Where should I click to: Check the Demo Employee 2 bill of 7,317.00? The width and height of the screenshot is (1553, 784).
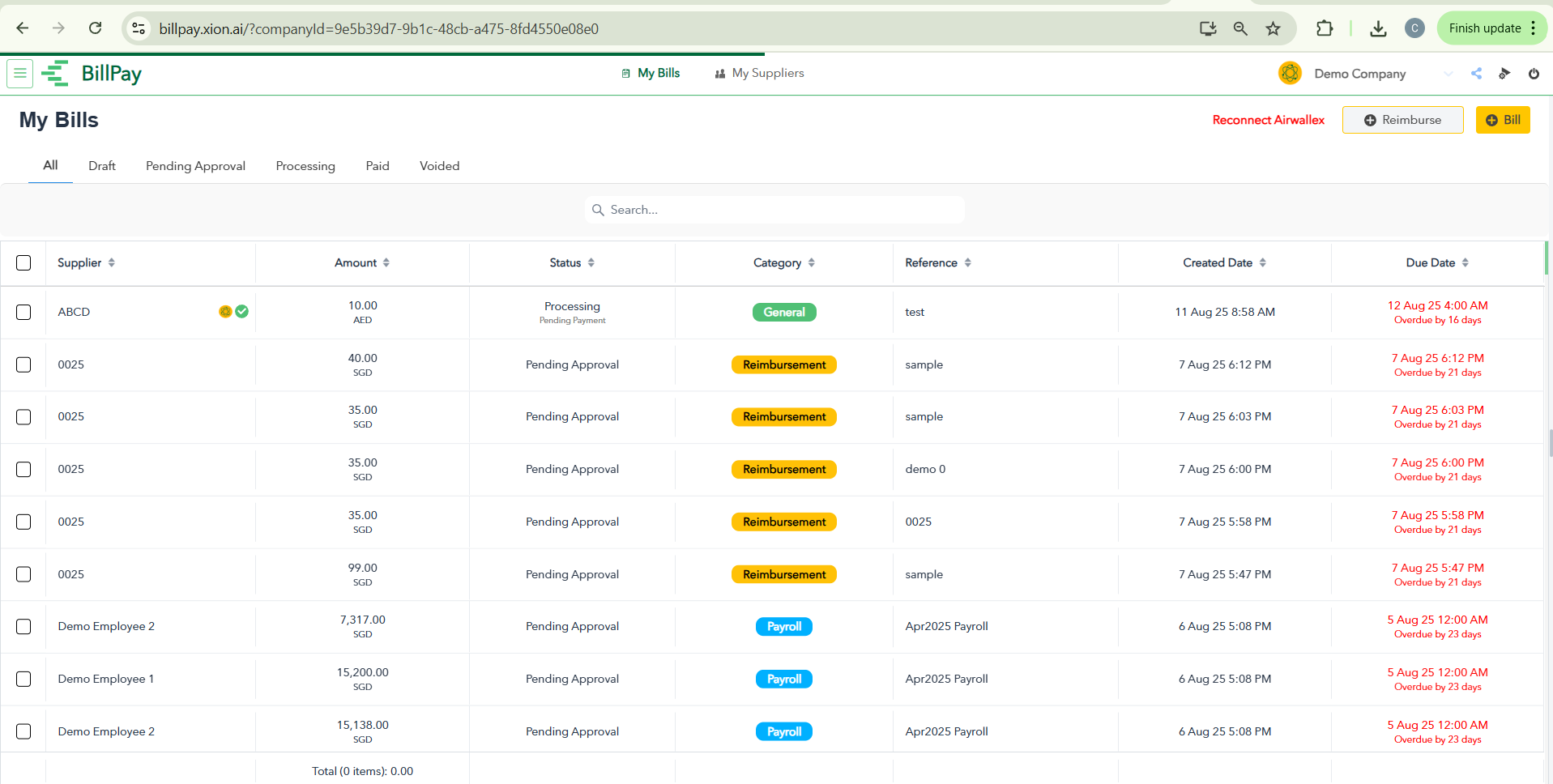point(23,626)
